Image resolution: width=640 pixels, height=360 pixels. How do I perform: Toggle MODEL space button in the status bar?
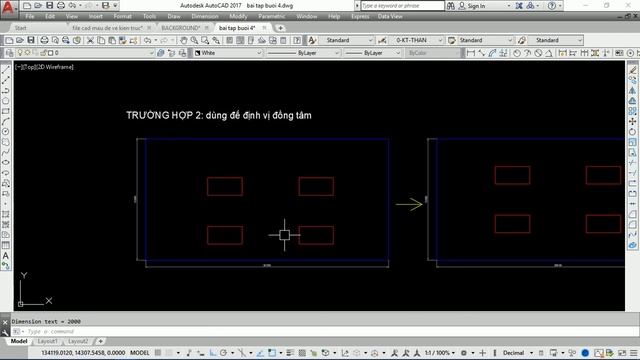(x=140, y=353)
